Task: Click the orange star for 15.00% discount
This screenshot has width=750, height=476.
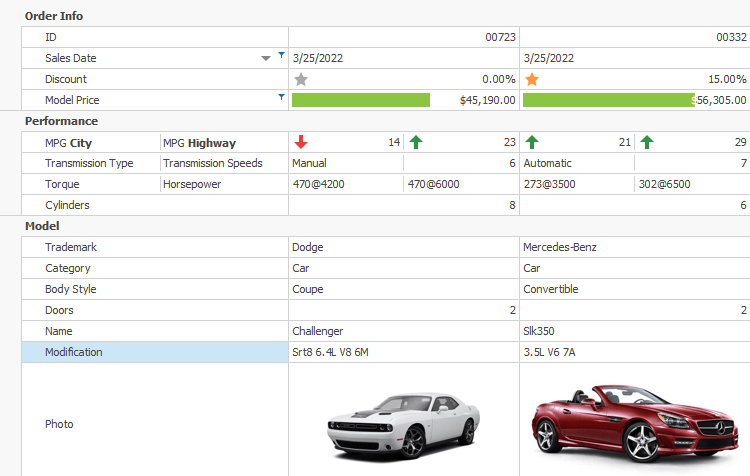Action: pyautogui.click(x=532, y=79)
